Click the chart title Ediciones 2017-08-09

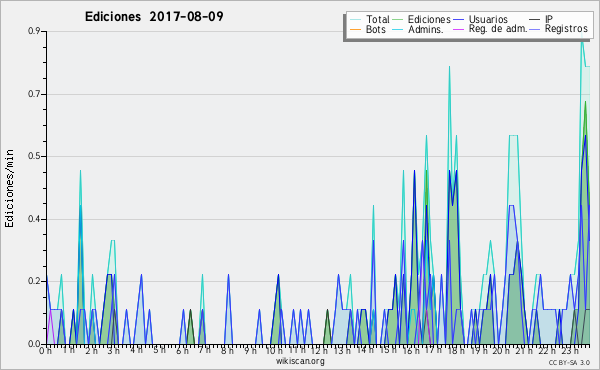click(x=154, y=17)
